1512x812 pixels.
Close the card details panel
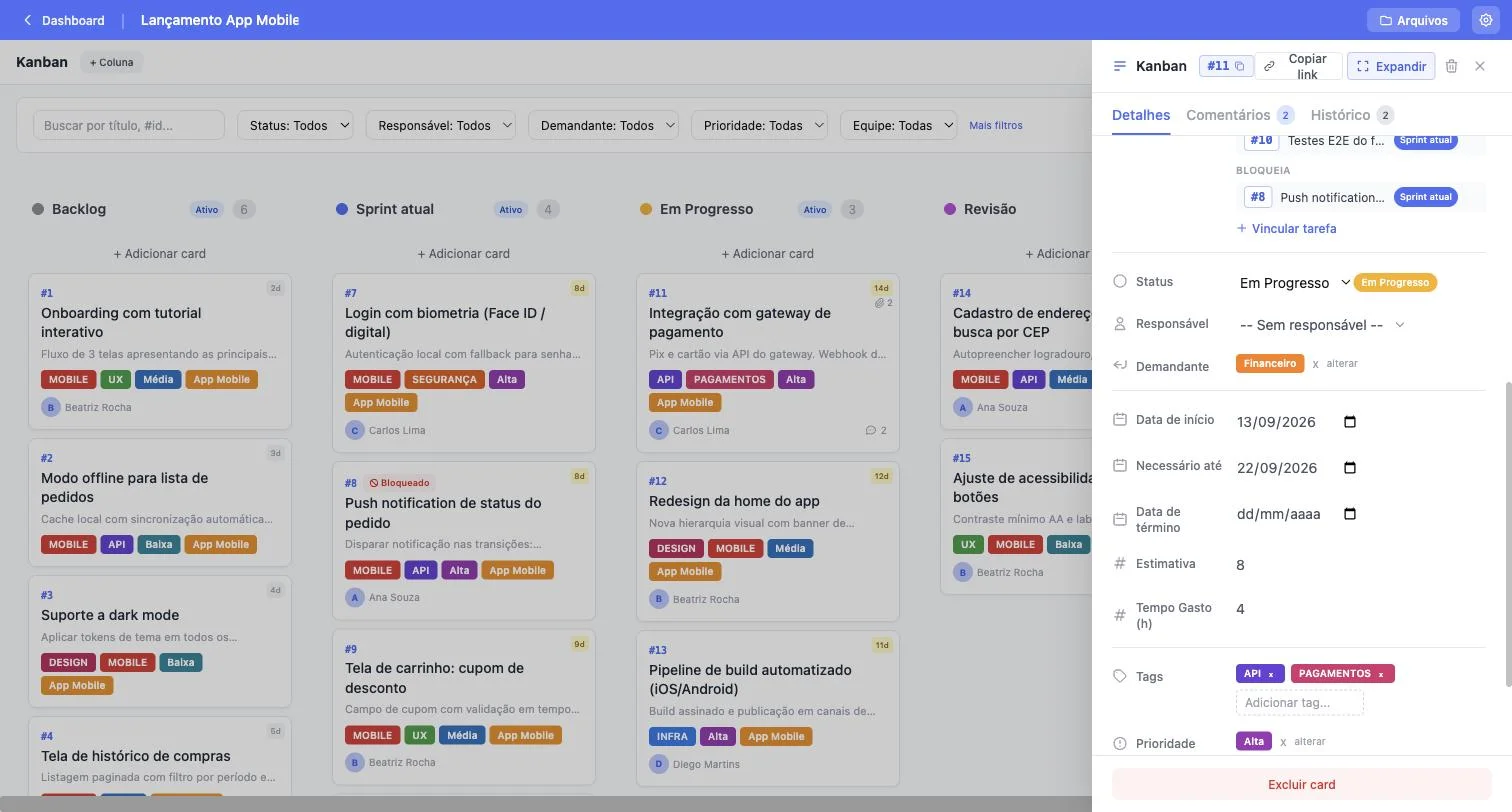1480,66
